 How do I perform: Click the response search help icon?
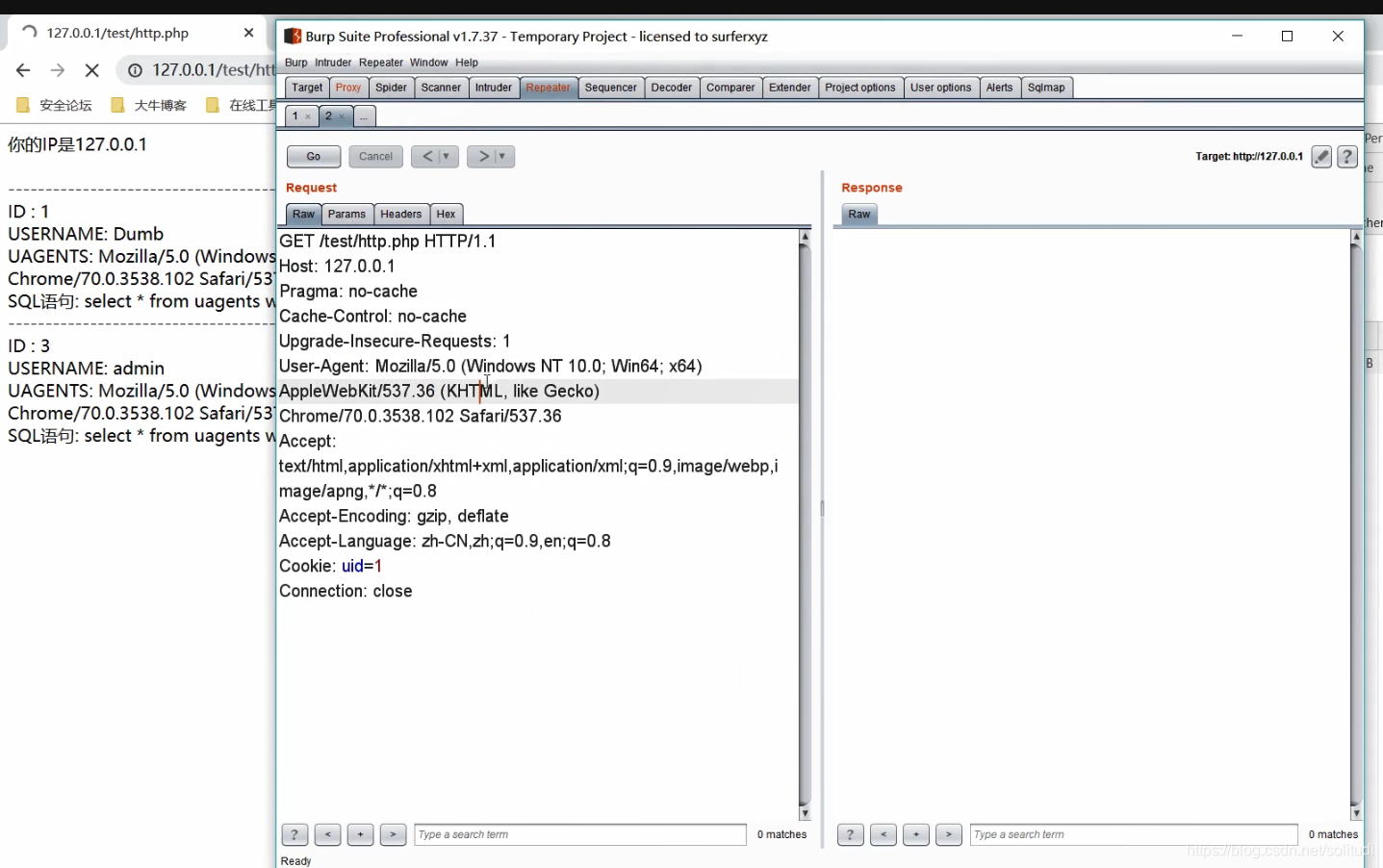(x=851, y=834)
